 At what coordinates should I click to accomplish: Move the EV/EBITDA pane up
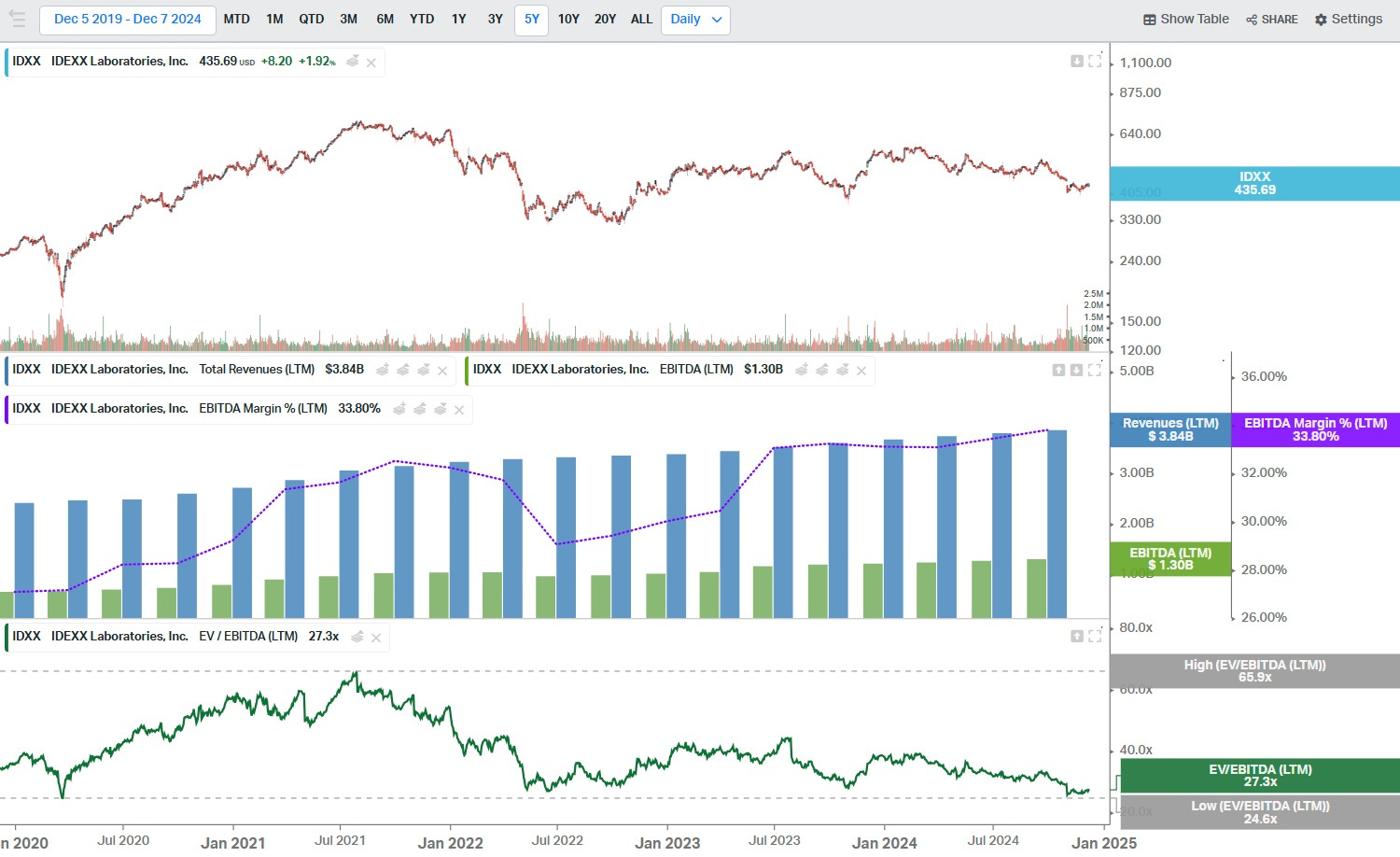(1077, 636)
